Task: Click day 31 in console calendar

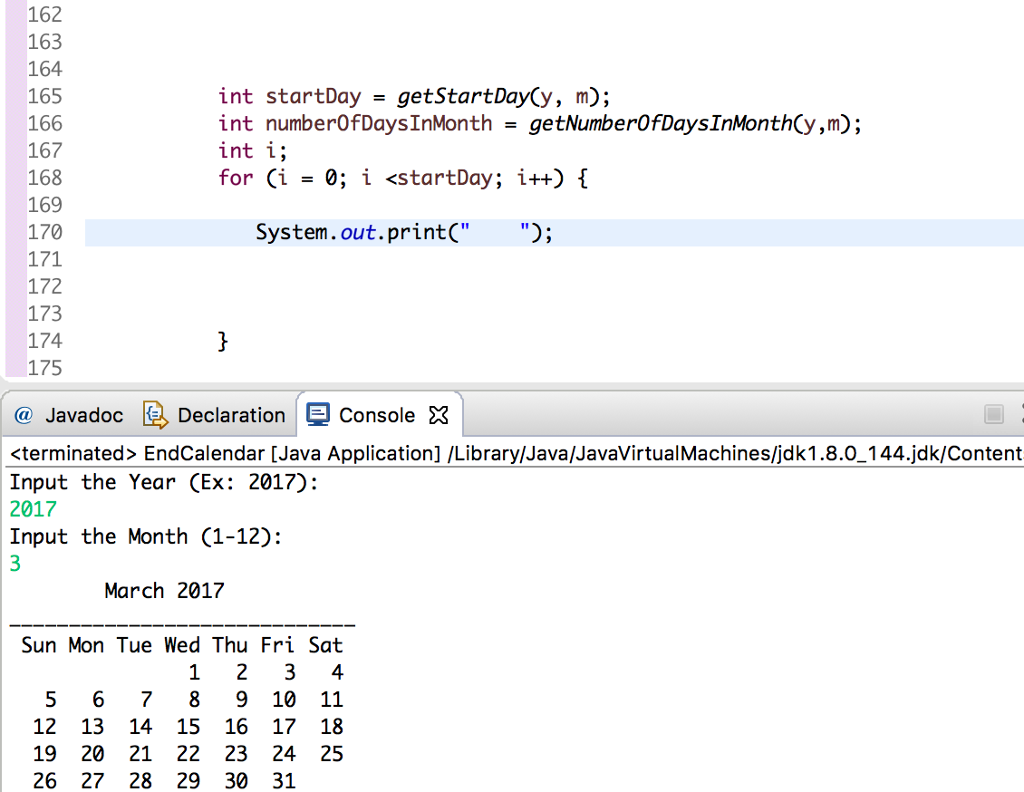Action: tap(284, 781)
